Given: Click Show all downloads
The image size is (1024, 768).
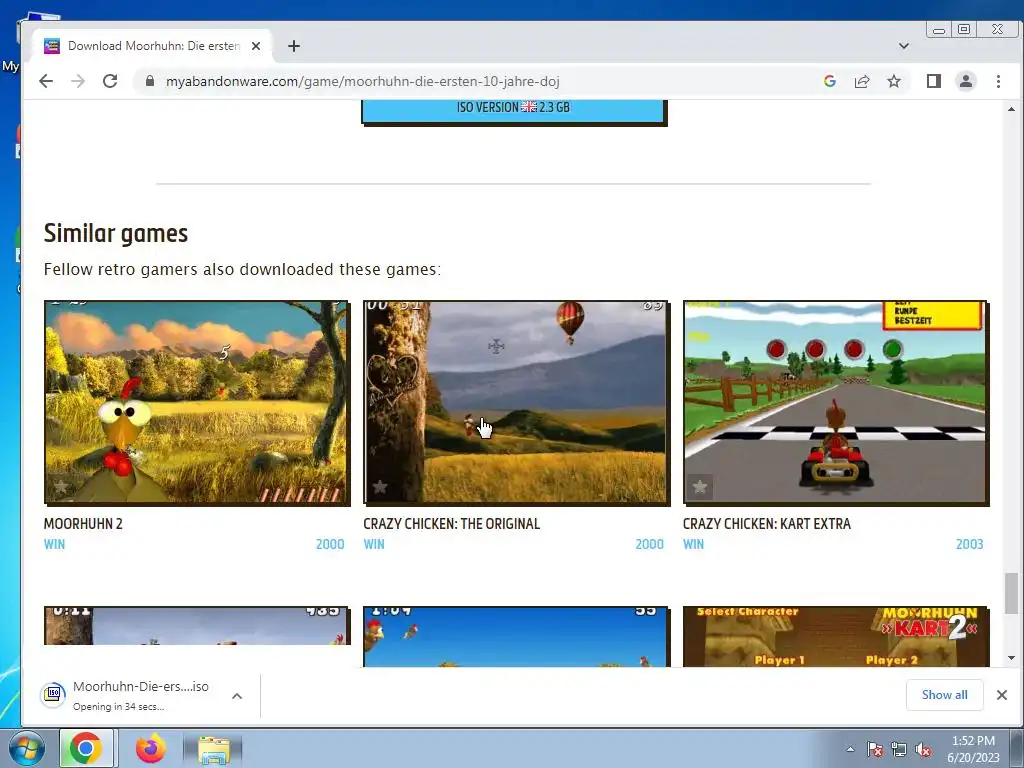Looking at the screenshot, I should tap(944, 695).
